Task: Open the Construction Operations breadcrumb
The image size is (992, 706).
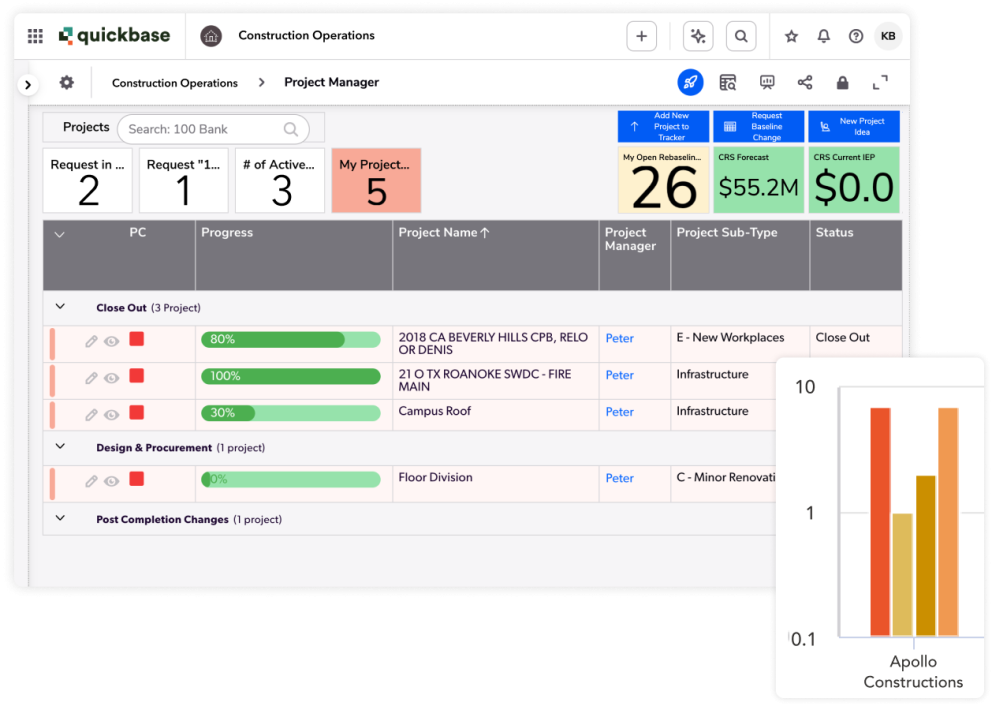Action: pos(175,82)
